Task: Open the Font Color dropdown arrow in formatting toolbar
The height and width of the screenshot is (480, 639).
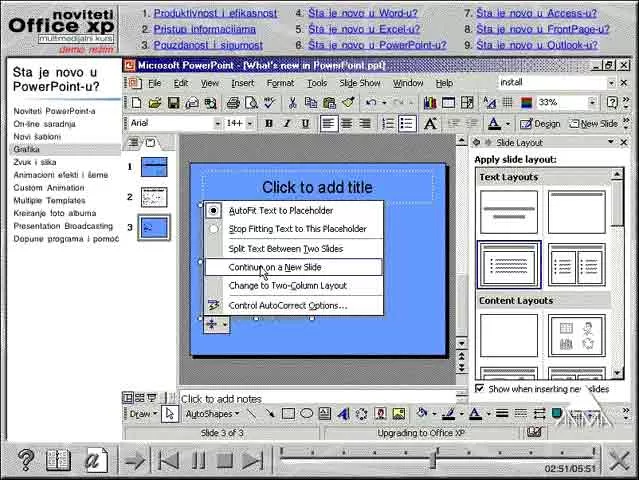Action: pyautogui.click(x=508, y=123)
